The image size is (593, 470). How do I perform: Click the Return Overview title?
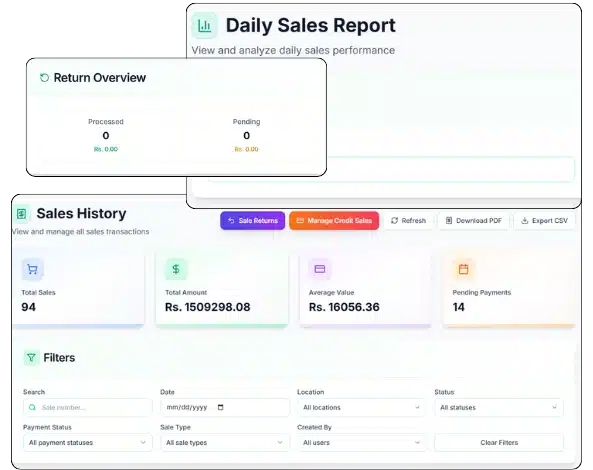click(x=100, y=78)
